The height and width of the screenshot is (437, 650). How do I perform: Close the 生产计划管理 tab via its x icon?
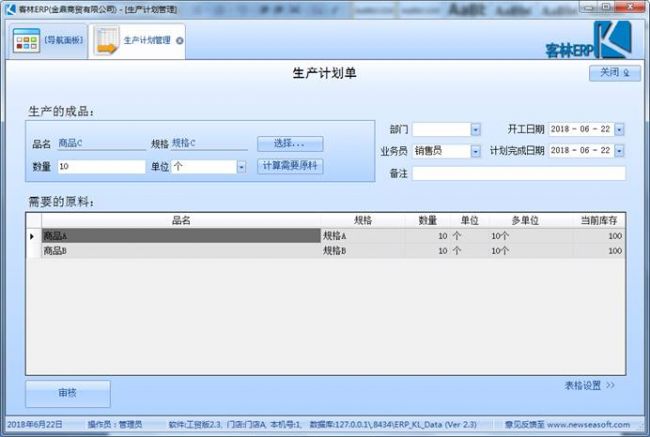point(179,41)
